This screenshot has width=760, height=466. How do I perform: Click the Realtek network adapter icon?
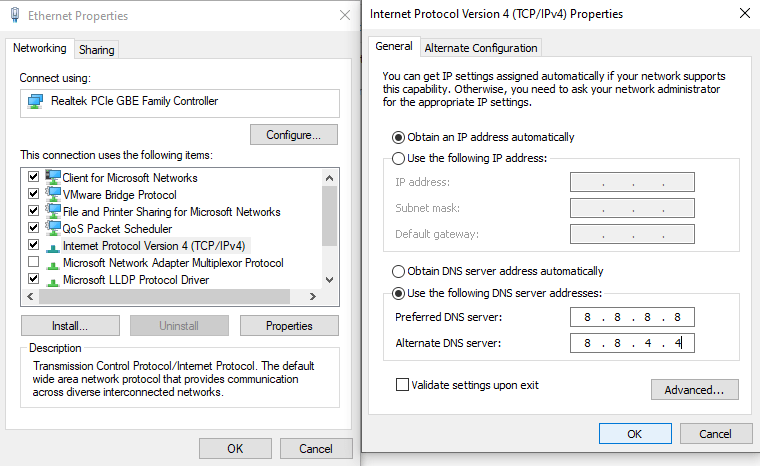pos(35,102)
